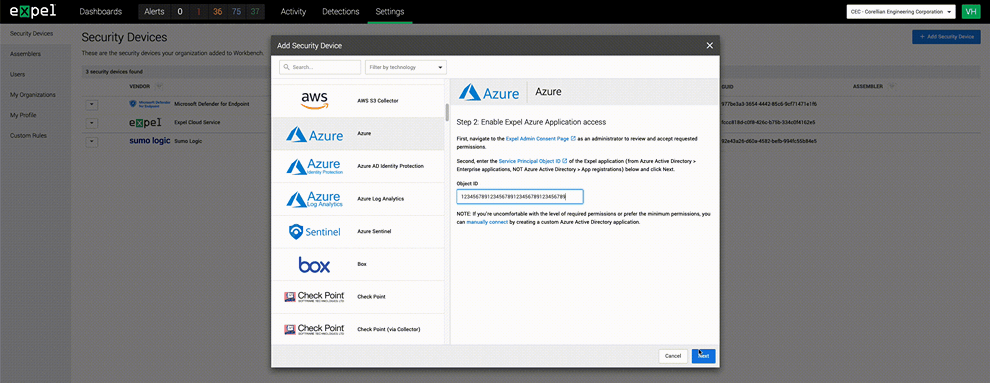Close the Add Security Device dialog
Viewport: 990px width, 383px height.
tap(710, 45)
